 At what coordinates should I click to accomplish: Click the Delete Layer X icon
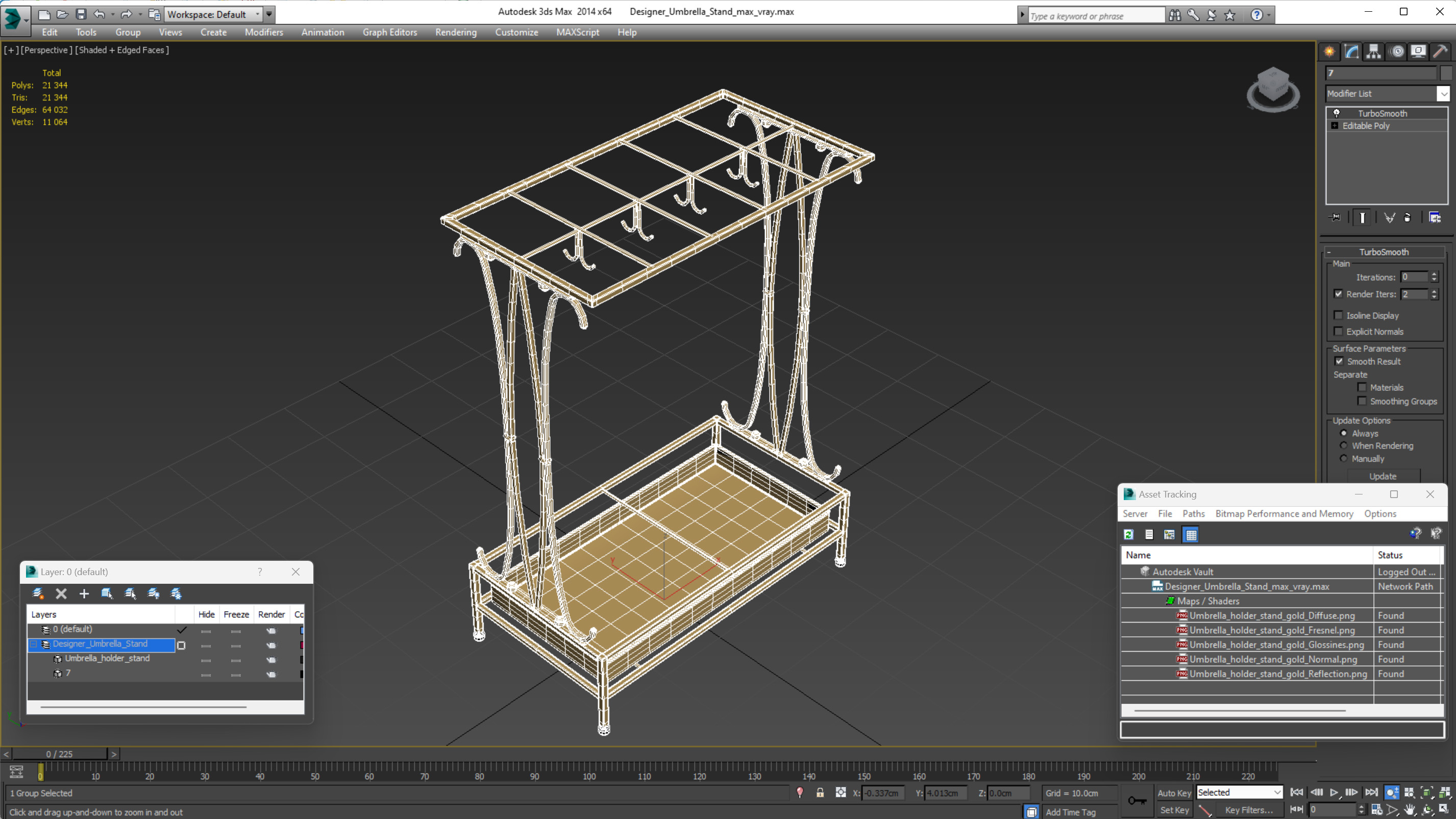pyautogui.click(x=61, y=593)
